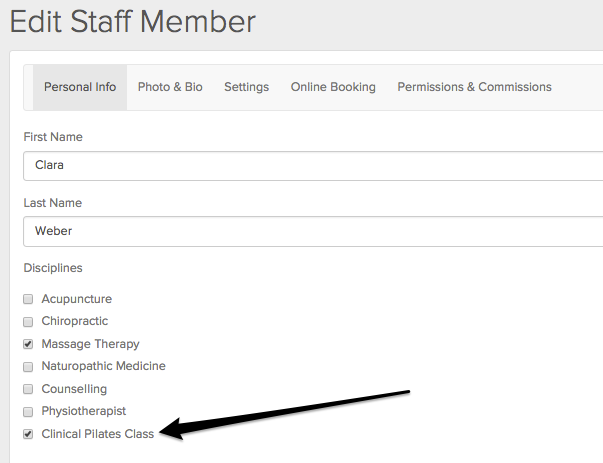Go to the Online Booking tab
This screenshot has width=603, height=463.
click(333, 87)
